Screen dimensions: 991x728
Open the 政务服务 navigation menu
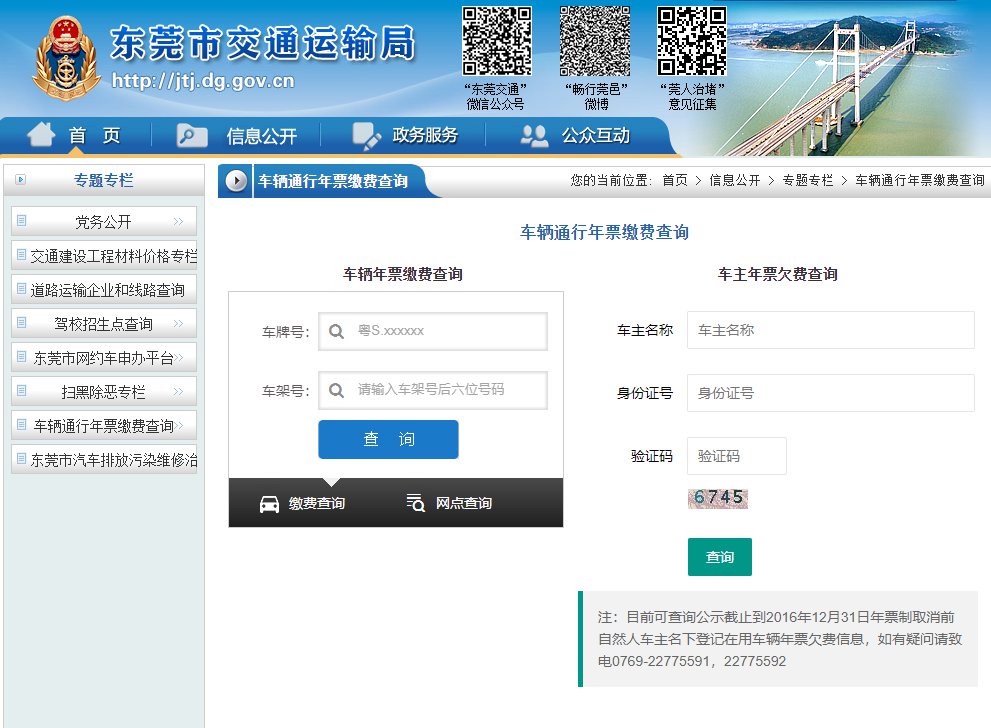[x=405, y=136]
